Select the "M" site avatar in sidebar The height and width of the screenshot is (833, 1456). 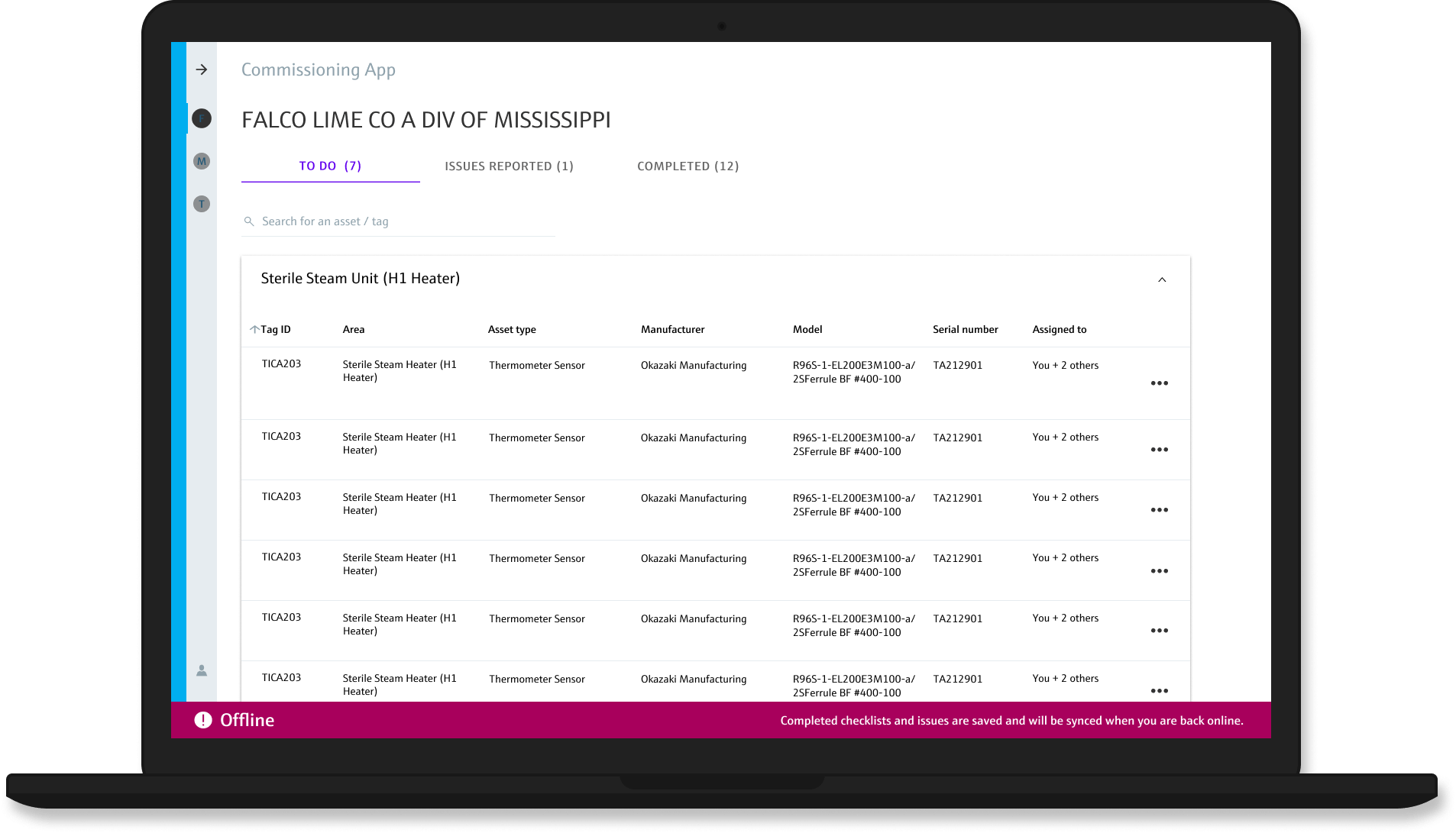(202, 161)
